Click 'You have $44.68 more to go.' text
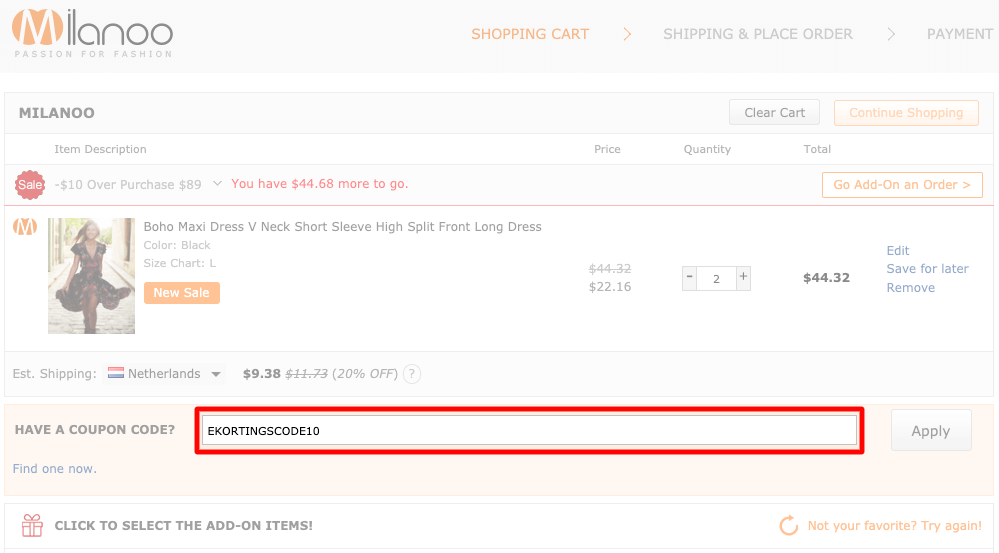999x553 pixels. pos(320,184)
